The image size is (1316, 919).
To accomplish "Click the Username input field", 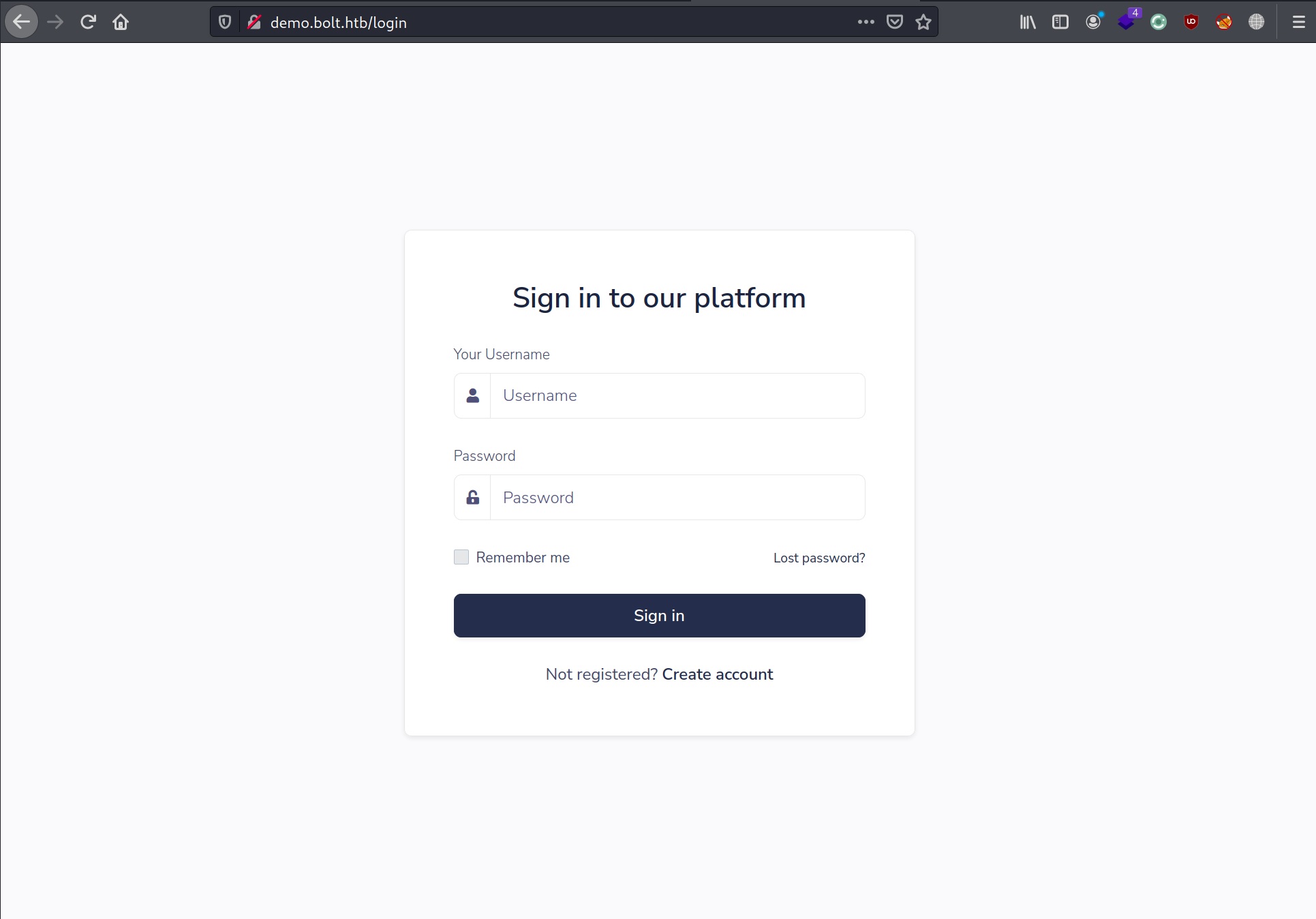I will pyautogui.click(x=677, y=395).
